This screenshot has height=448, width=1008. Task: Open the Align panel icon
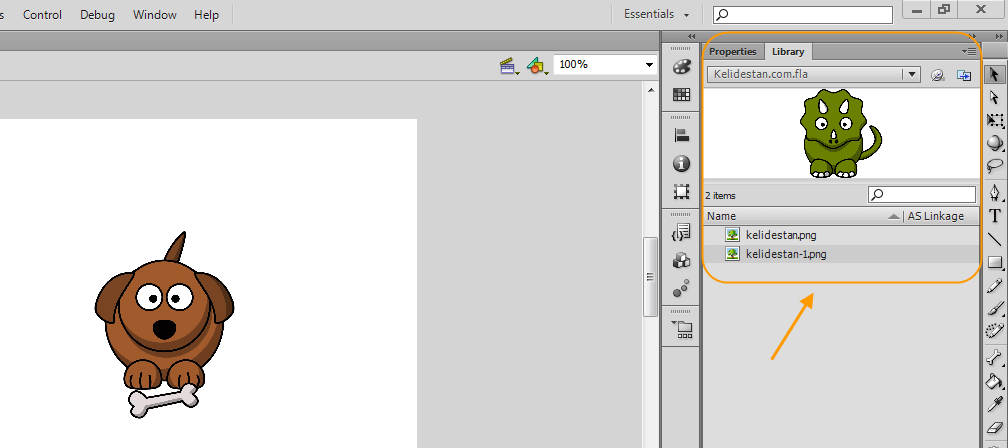coord(681,136)
